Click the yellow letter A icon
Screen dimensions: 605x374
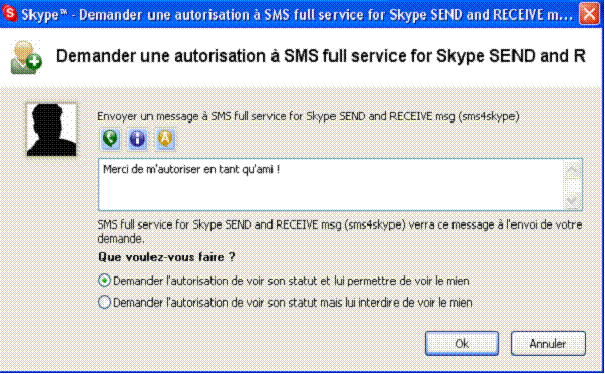[x=165, y=139]
